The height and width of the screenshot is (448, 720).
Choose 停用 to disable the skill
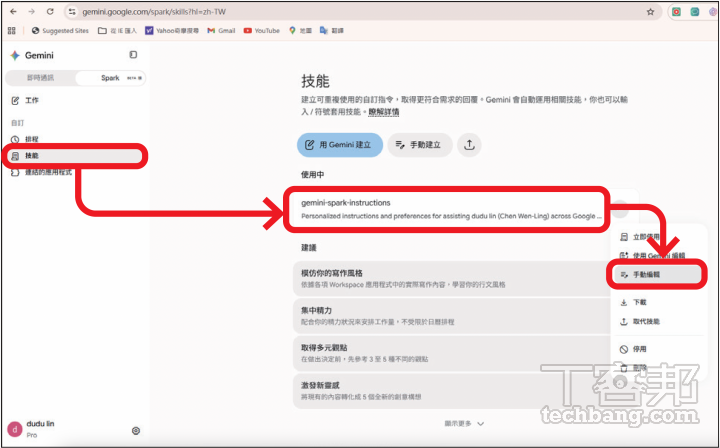[x=657, y=349]
